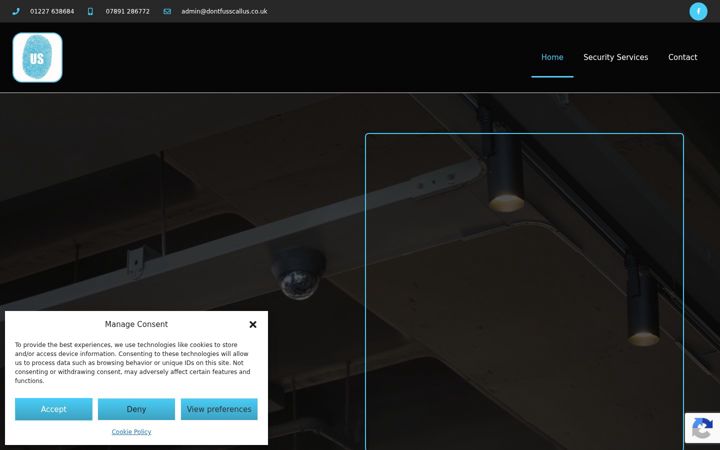Click the email envelope icon
The height and width of the screenshot is (450, 720).
167,11
